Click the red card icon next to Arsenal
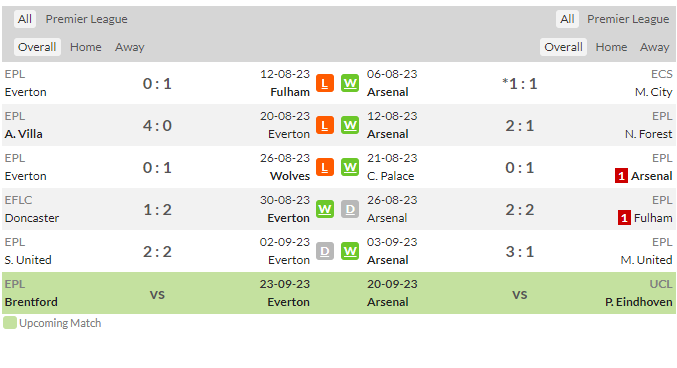Viewport: 677px width, 368px height. coord(621,176)
